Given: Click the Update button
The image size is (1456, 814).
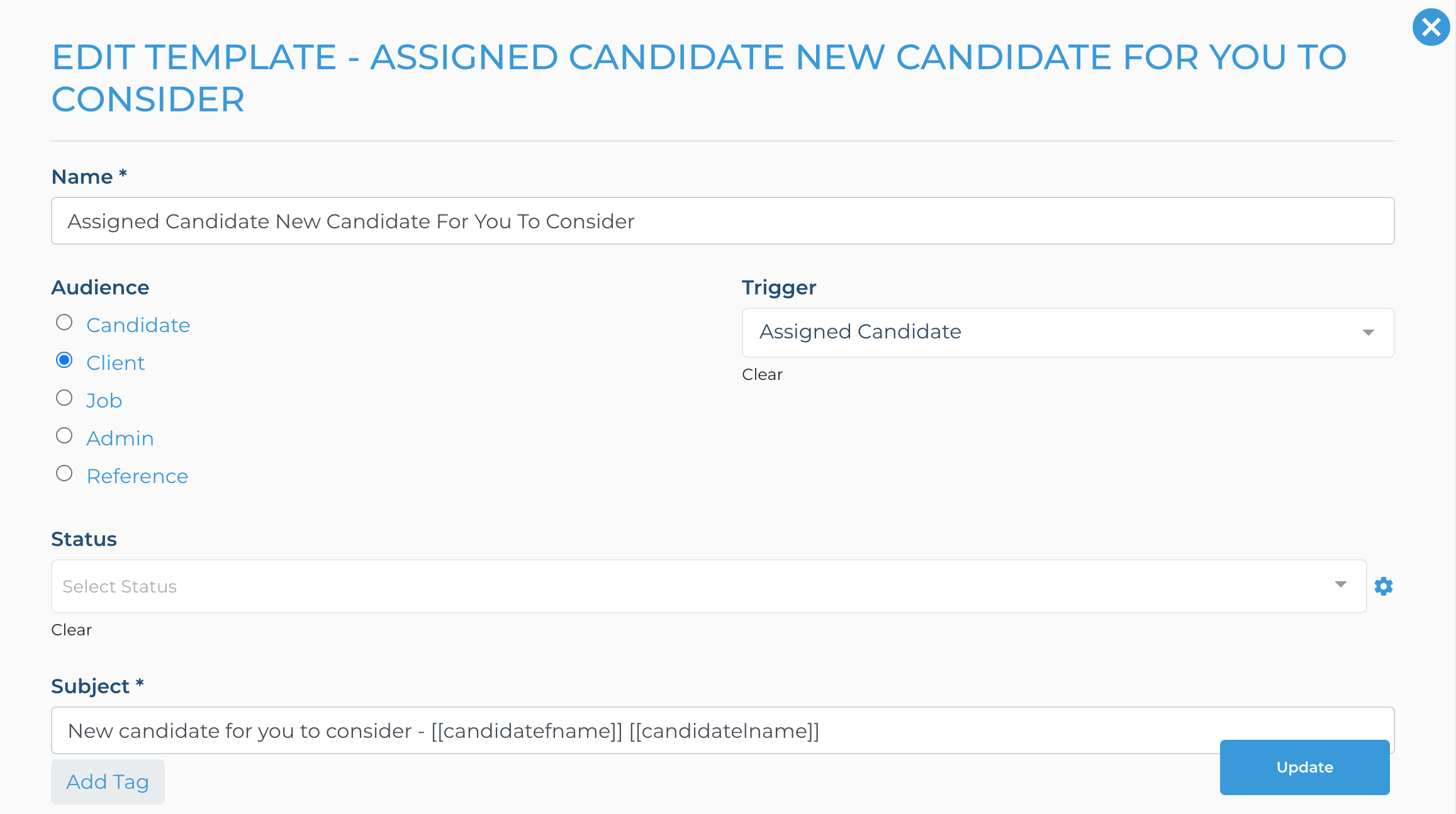Looking at the screenshot, I should (1304, 767).
